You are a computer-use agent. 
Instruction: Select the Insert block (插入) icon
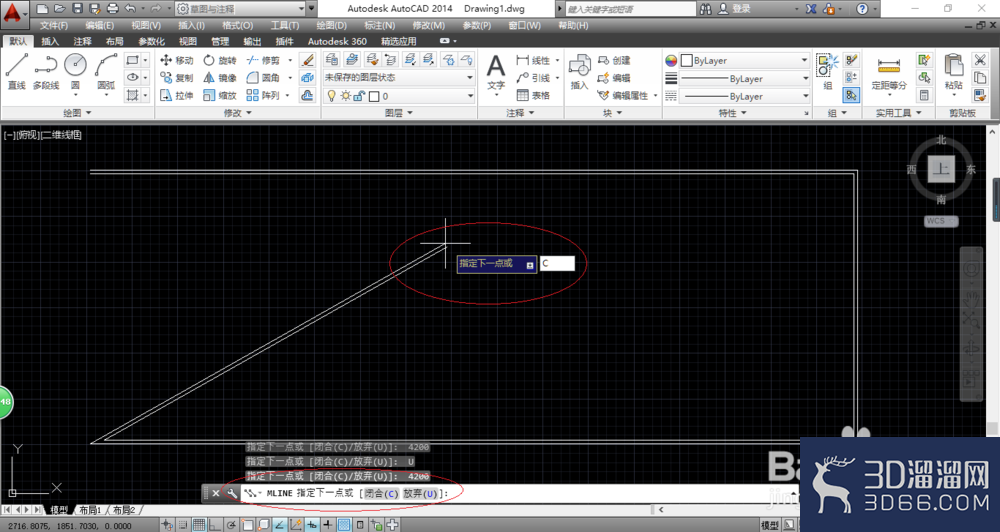579,71
